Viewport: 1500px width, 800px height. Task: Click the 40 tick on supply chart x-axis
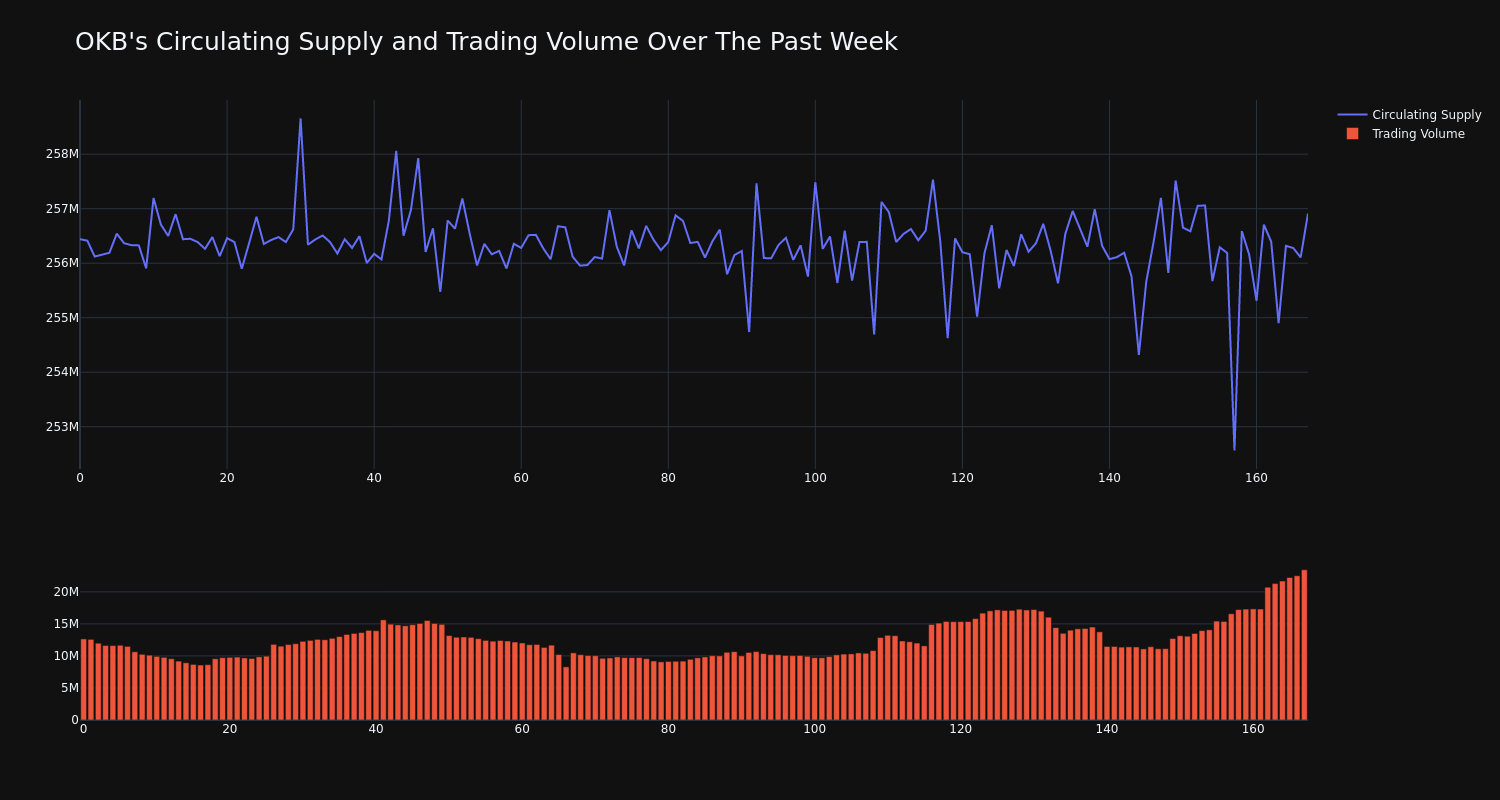(x=374, y=478)
